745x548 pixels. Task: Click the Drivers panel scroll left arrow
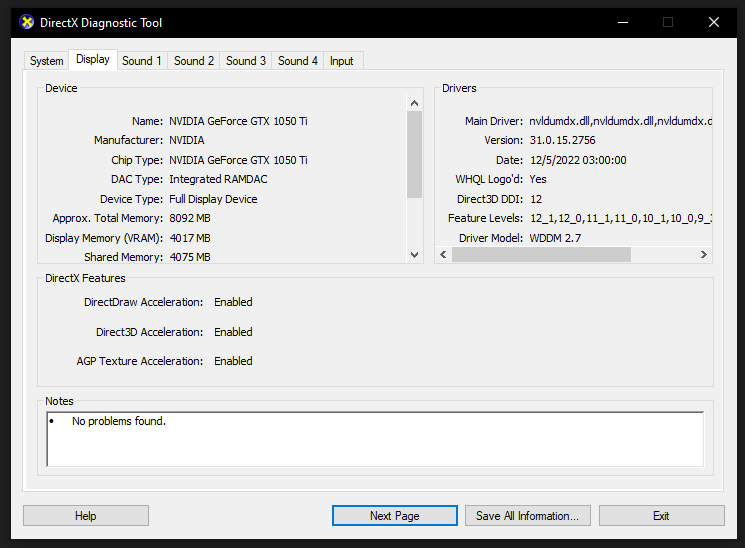click(x=445, y=255)
